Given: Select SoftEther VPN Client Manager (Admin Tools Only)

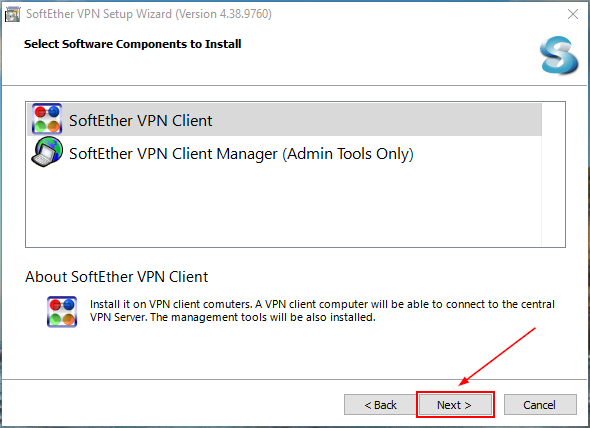Looking at the screenshot, I should tap(241, 154).
